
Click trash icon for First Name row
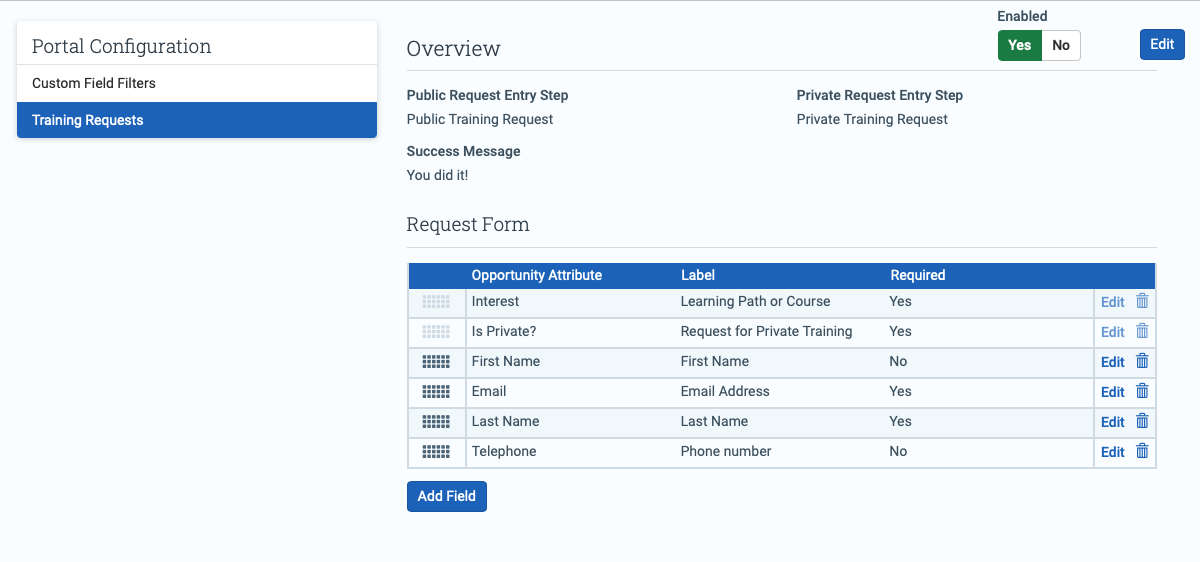[x=1142, y=361]
